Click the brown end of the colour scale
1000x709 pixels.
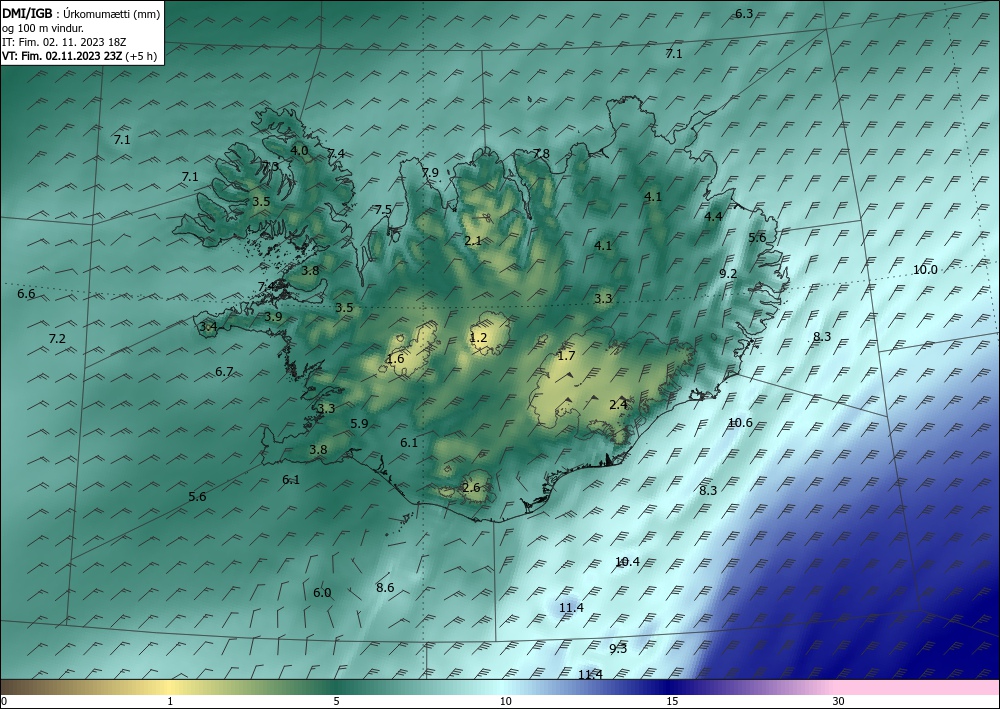click(38, 687)
